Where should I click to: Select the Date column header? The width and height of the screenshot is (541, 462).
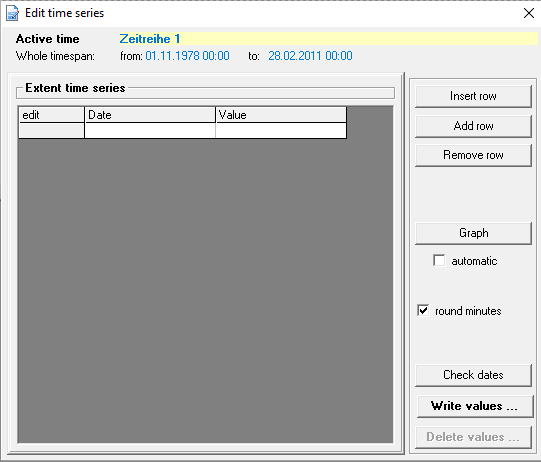pyautogui.click(x=150, y=115)
